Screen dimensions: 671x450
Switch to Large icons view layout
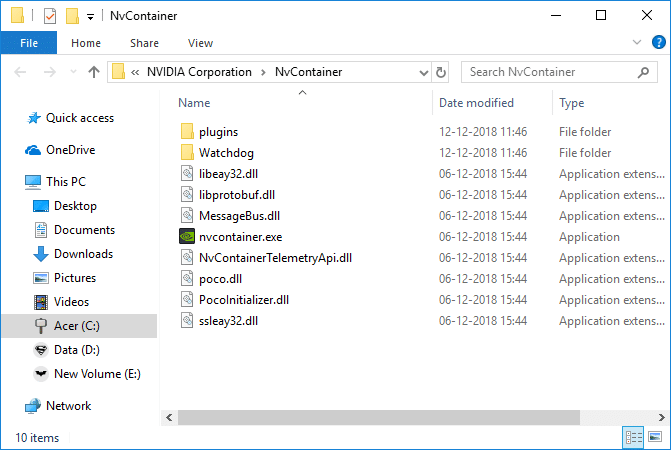coord(654,437)
